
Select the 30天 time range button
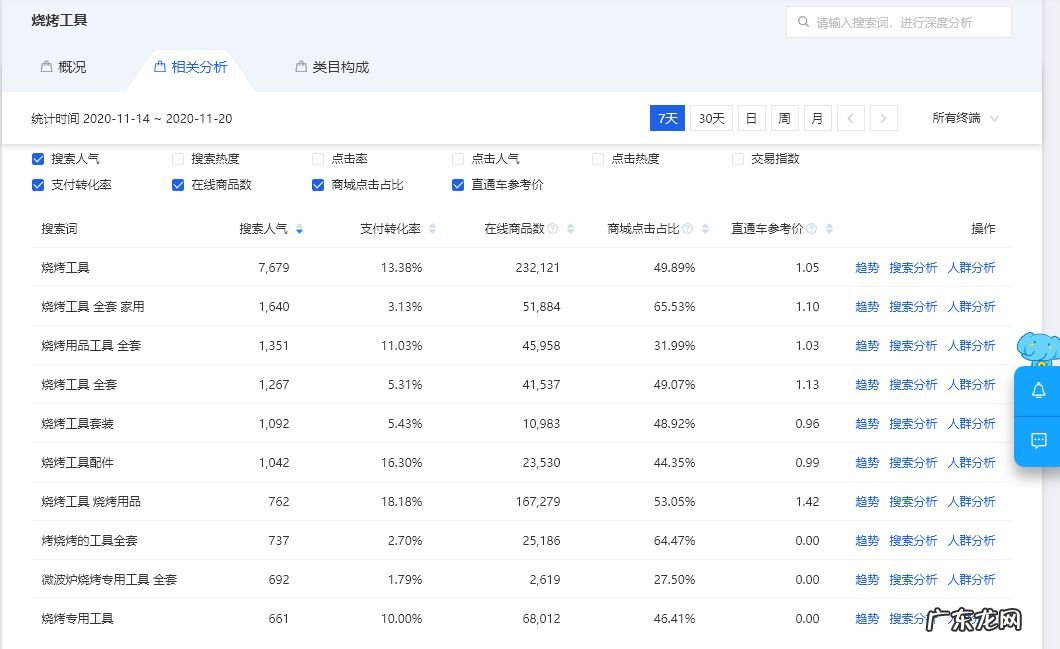pos(710,117)
